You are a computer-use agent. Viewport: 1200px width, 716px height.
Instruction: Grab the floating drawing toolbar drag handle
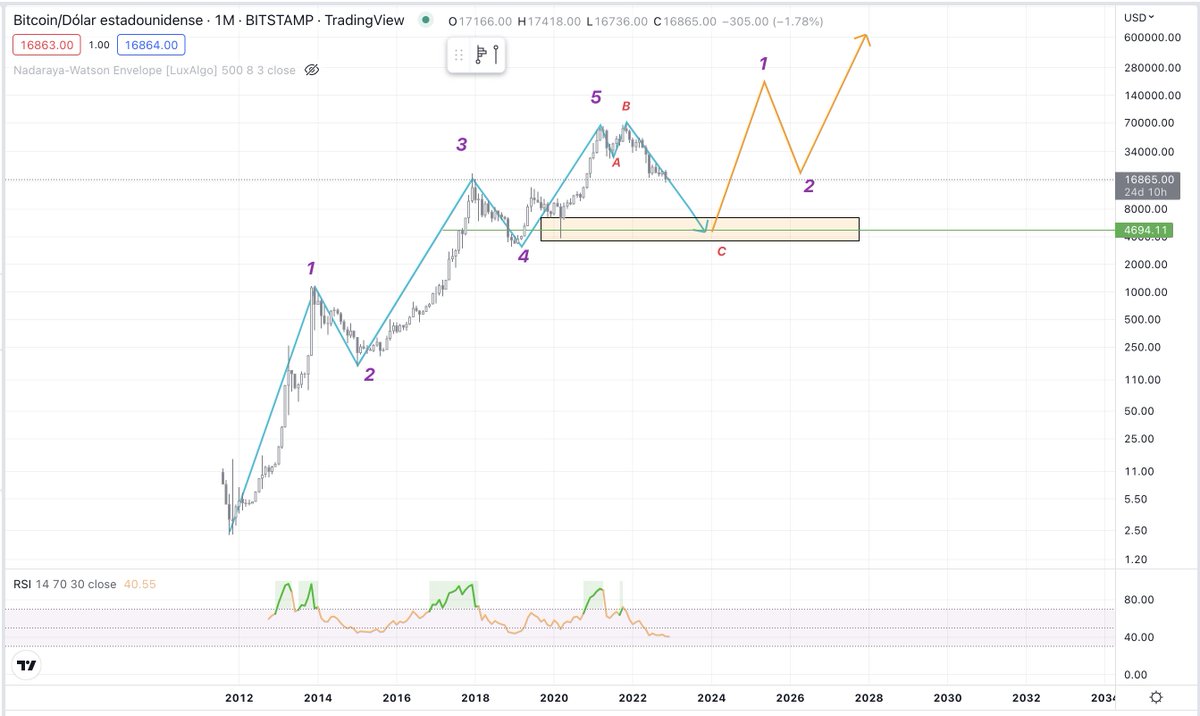tap(459, 55)
